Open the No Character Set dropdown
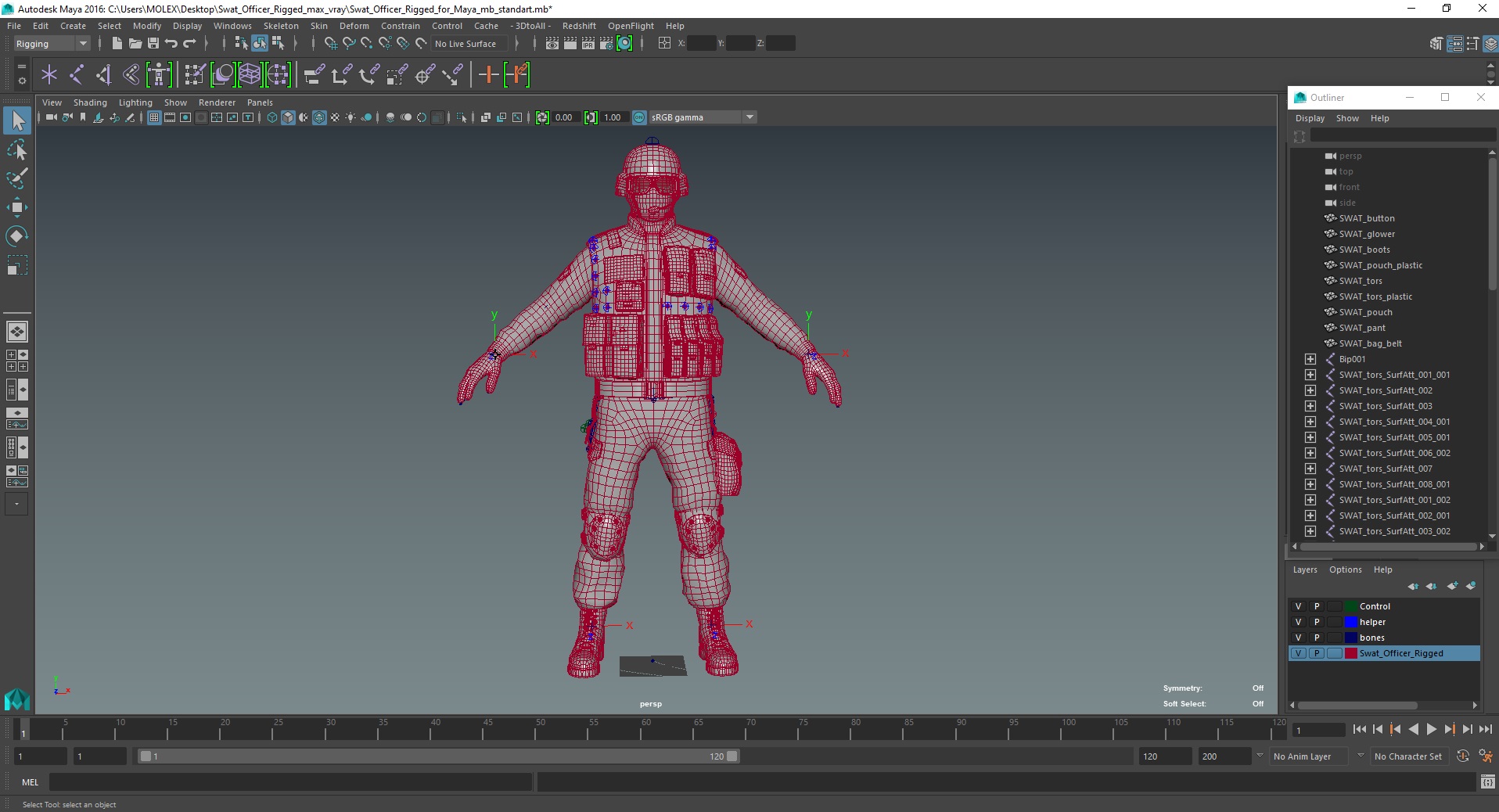This screenshot has width=1499, height=812. pos(1409,756)
